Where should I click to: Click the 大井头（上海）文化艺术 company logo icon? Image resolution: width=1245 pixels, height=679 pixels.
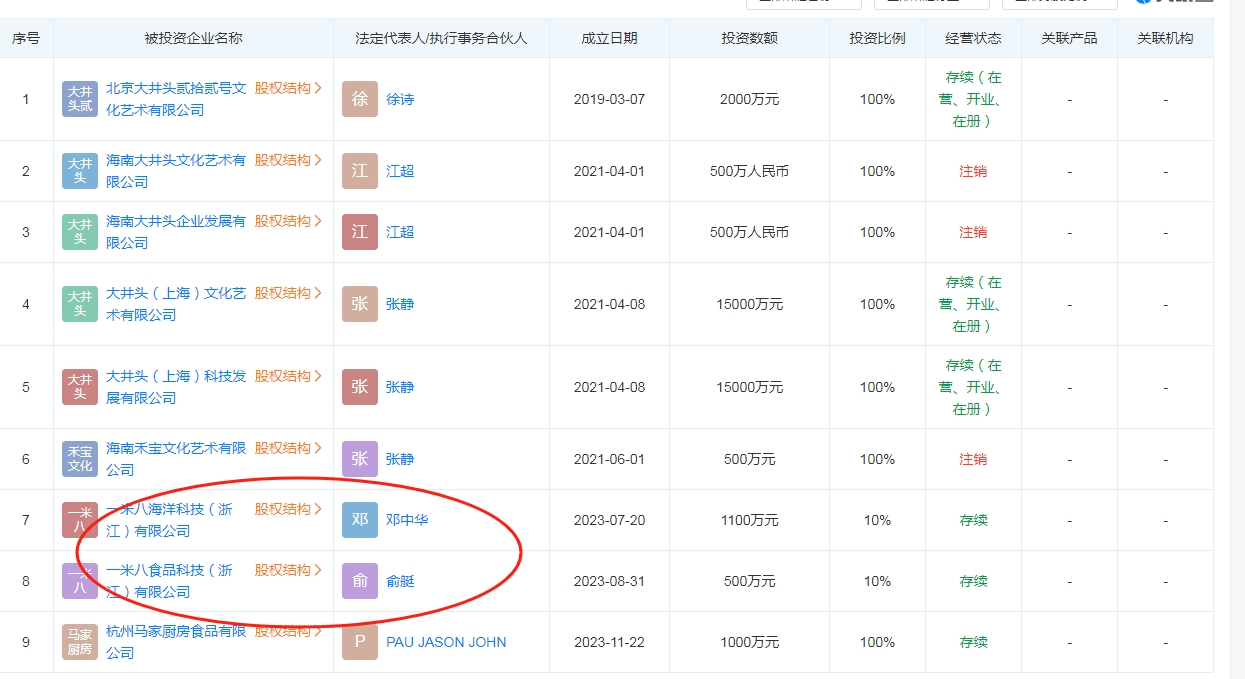coord(80,304)
